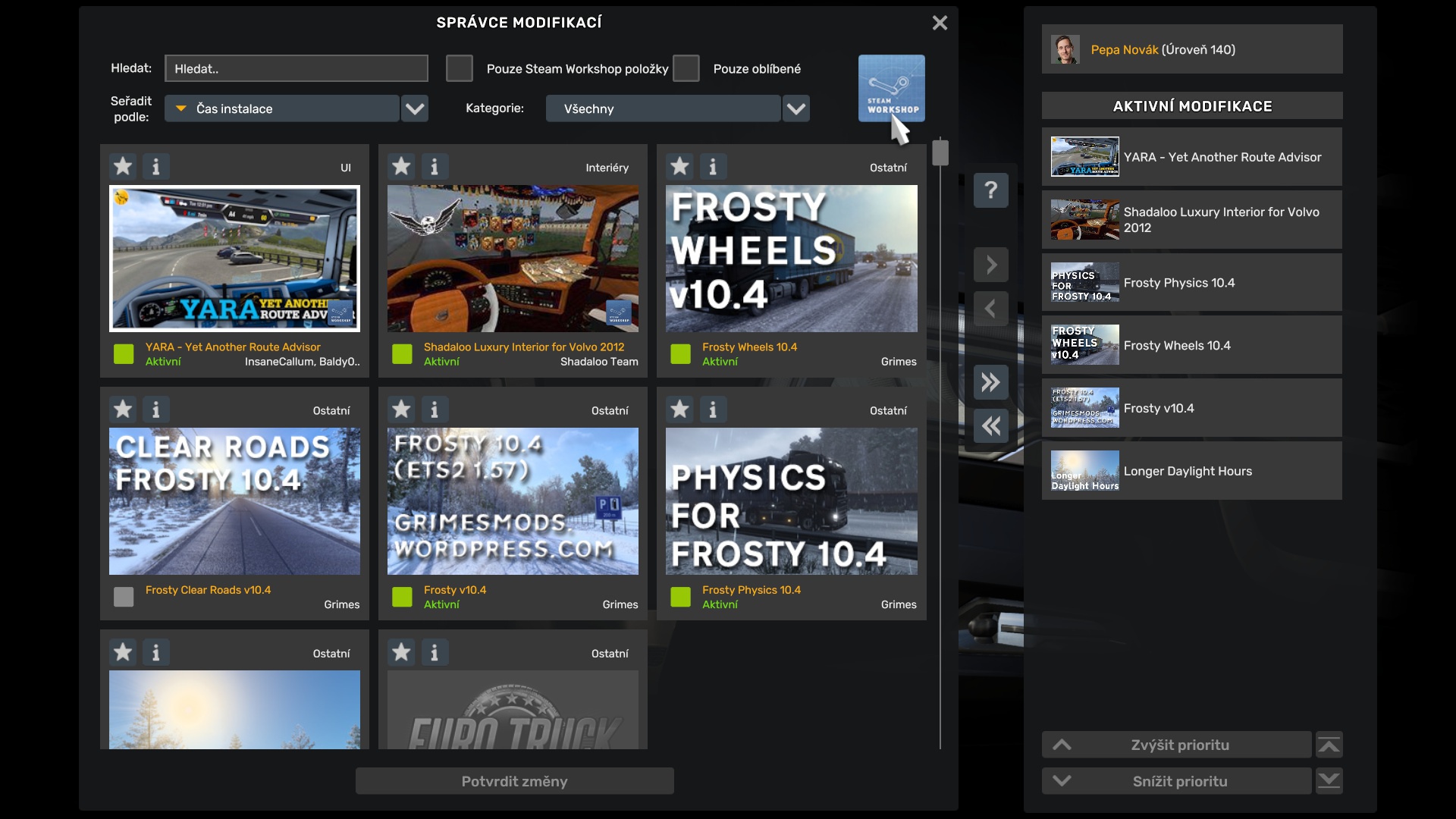Favorite the Frosty Wheels 10.4 mod
1456x819 pixels.
point(679,166)
